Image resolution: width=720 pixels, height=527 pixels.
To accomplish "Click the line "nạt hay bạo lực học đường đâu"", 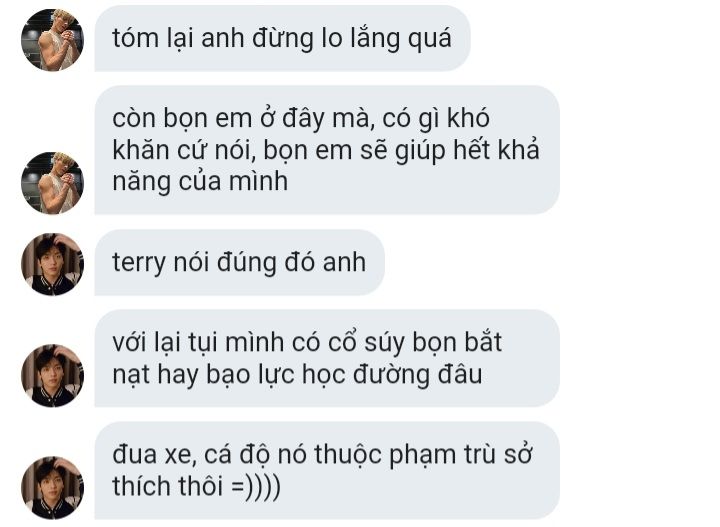I will [297, 375].
